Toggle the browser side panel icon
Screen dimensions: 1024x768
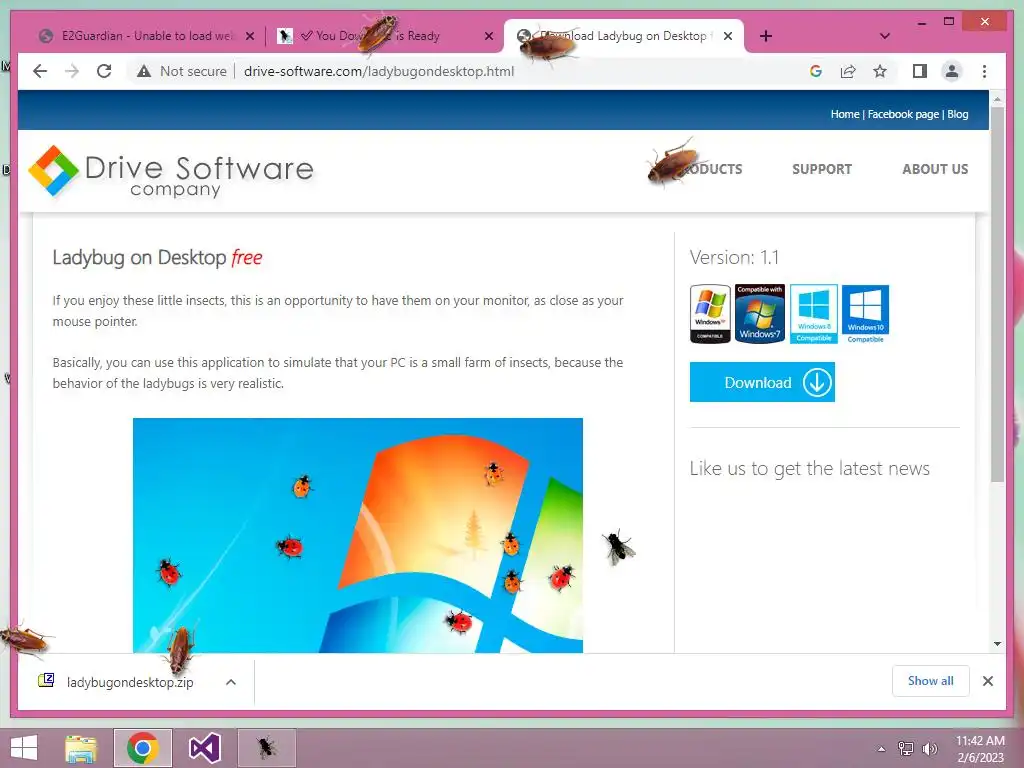click(x=920, y=71)
